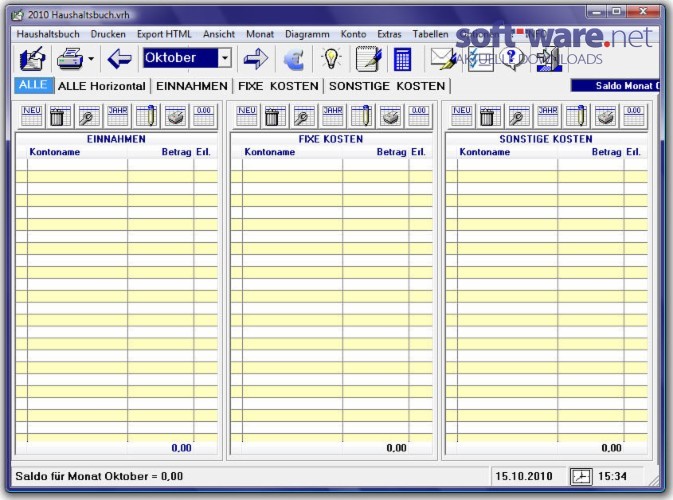
Task: Open the notepad with pen icon
Action: (x=368, y=59)
